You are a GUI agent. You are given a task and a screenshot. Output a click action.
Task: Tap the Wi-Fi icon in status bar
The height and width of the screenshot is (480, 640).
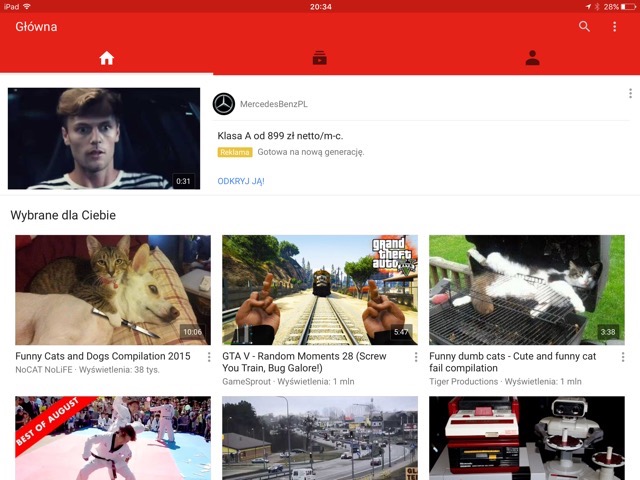click(x=27, y=7)
